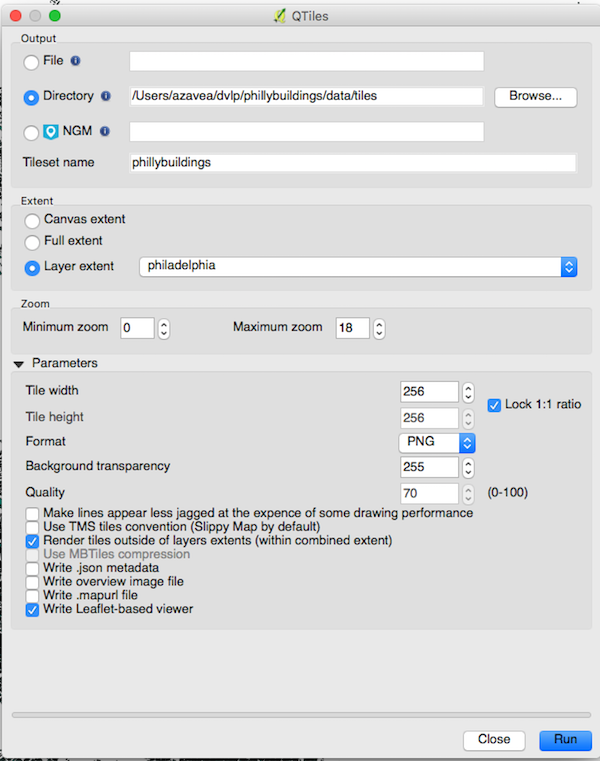Collapse the Parameters section triangle
This screenshot has height=761, width=600.
point(19,363)
